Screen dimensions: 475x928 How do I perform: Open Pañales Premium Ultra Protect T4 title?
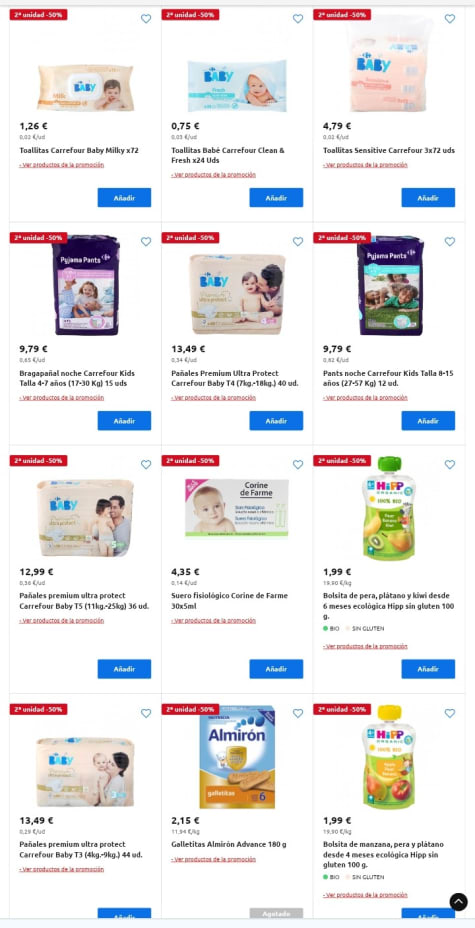click(x=235, y=378)
